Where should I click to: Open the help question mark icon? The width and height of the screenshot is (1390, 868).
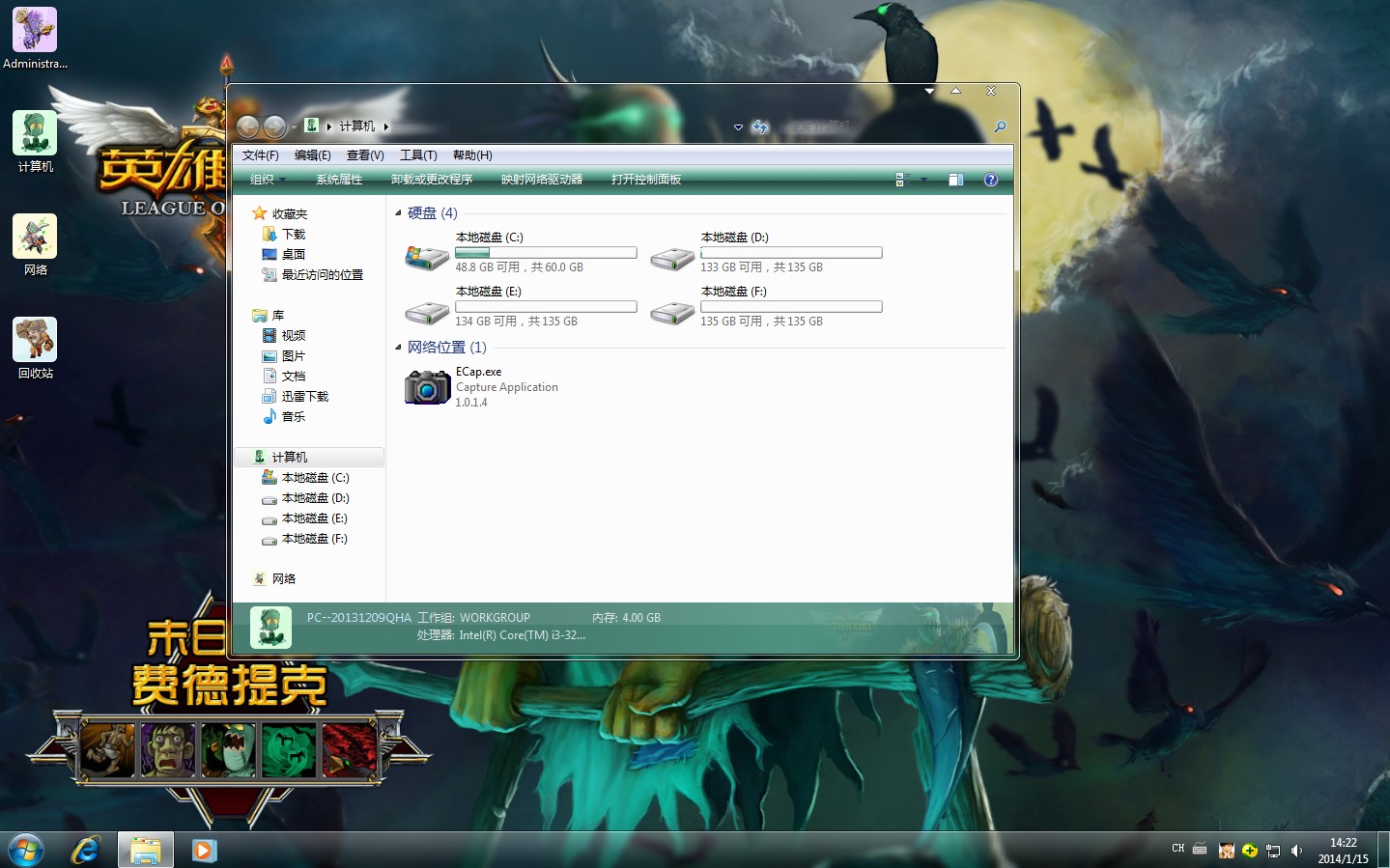(x=990, y=180)
